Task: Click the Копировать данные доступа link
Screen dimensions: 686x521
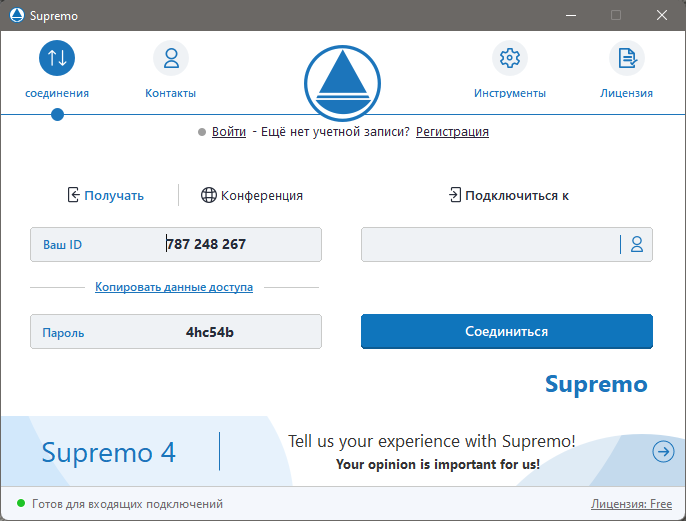Action: [x=174, y=287]
